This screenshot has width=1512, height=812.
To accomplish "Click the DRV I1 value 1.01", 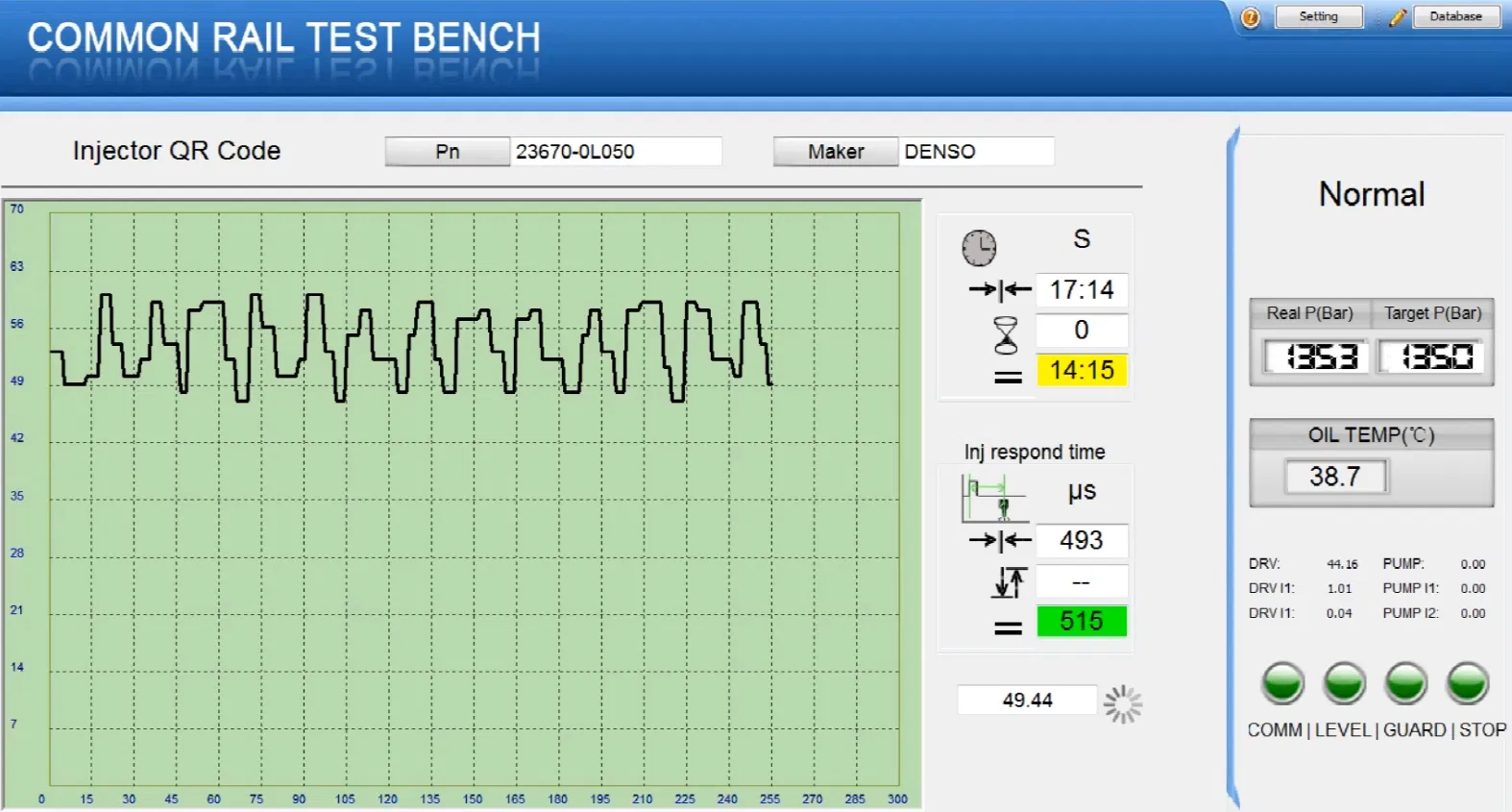I will coord(1339,588).
